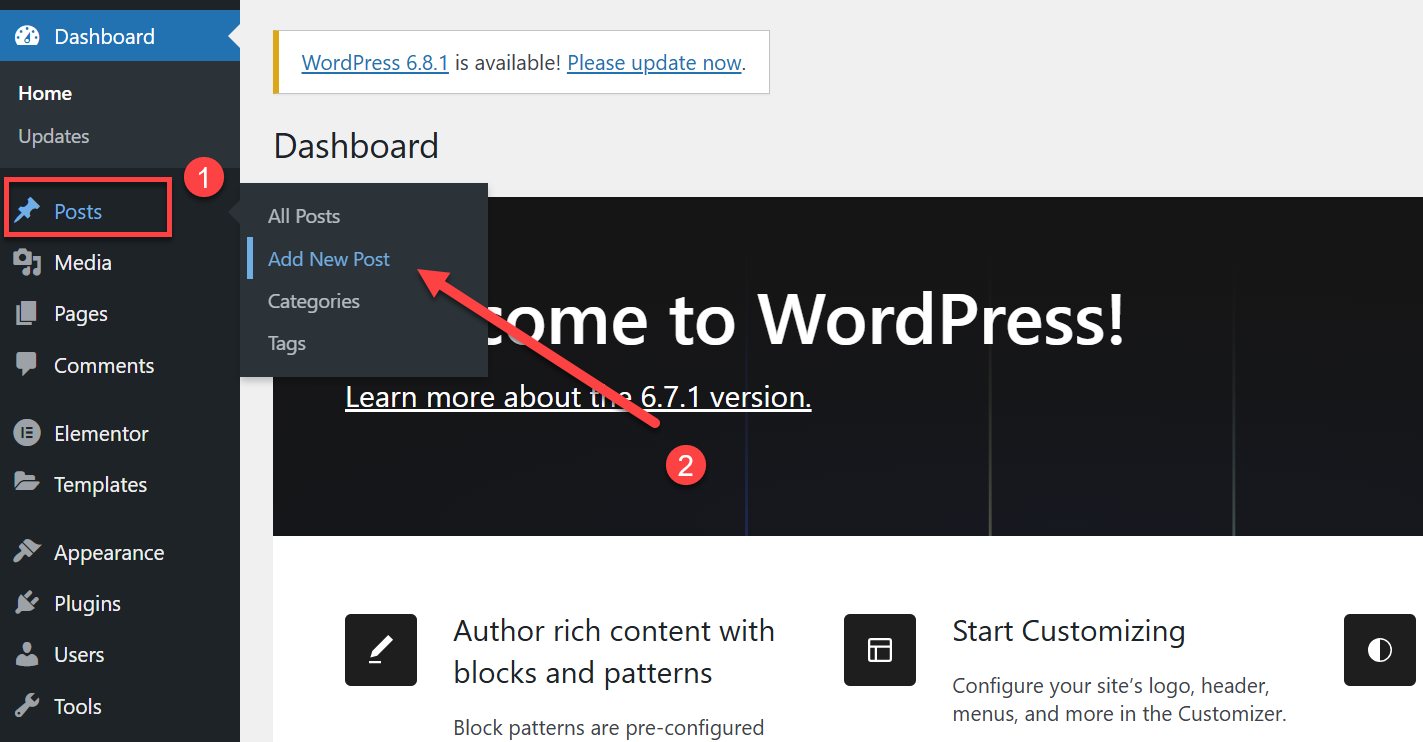Viewport: 1423px width, 742px height.
Task: Click the Please update now link
Action: [x=654, y=62]
